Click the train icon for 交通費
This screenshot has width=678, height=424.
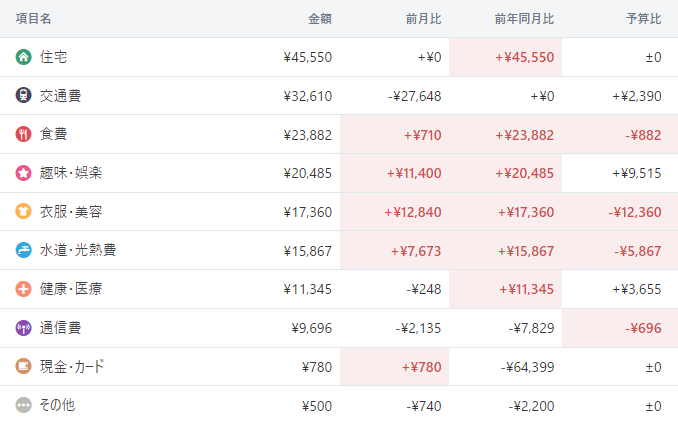point(23,95)
